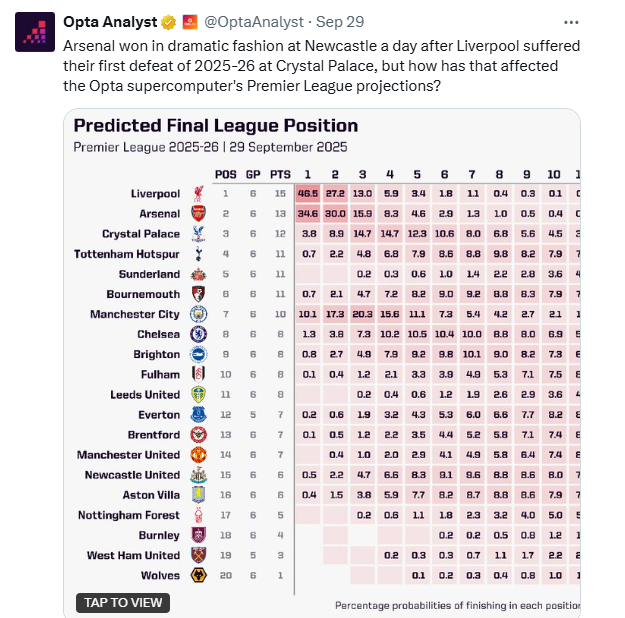The width and height of the screenshot is (625, 618).
Task: Click the Opta Analyst profile avatar
Action: pyautogui.click(x=35, y=32)
